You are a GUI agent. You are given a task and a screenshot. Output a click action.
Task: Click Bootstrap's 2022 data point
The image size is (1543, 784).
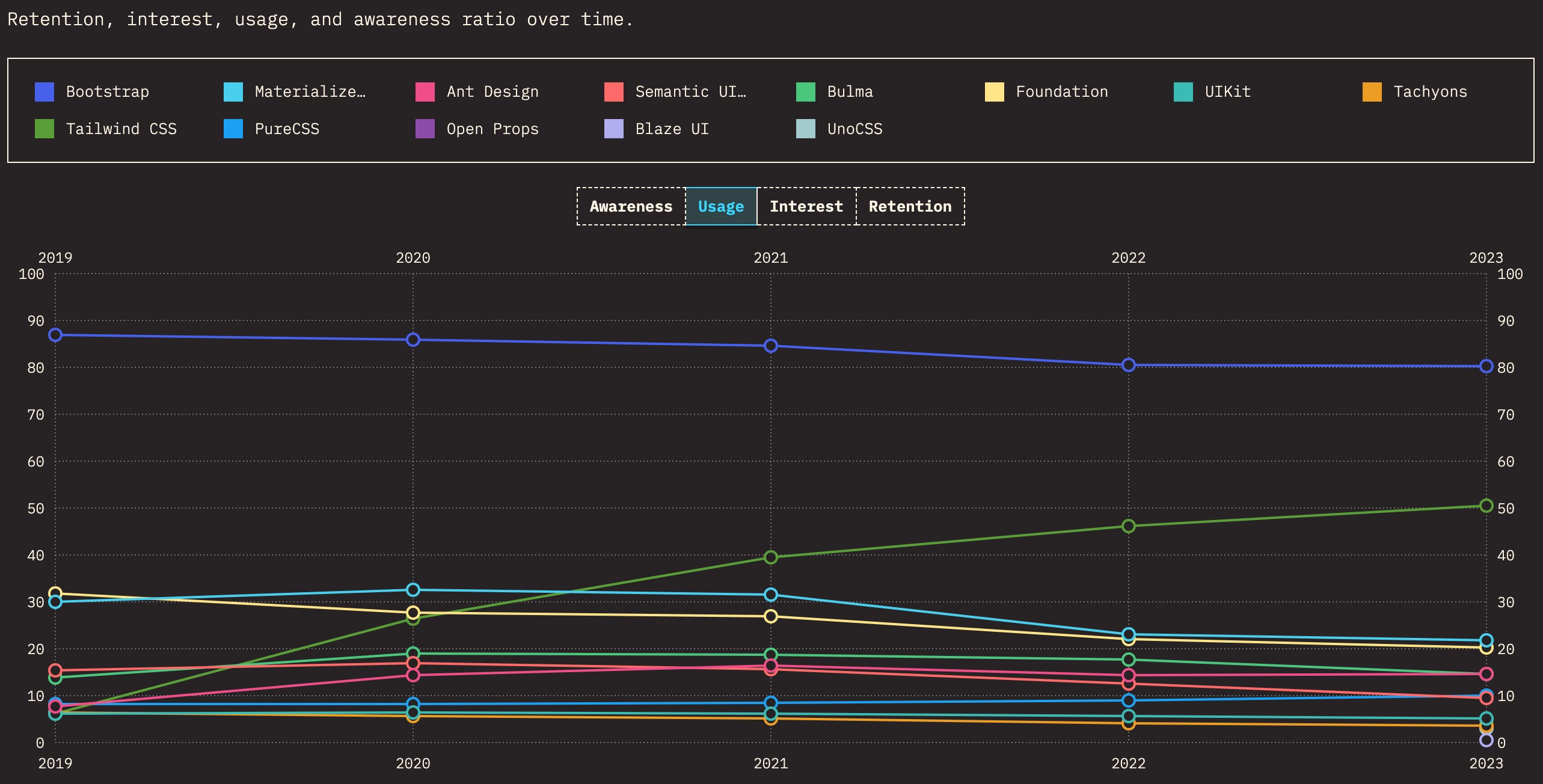point(1129,365)
